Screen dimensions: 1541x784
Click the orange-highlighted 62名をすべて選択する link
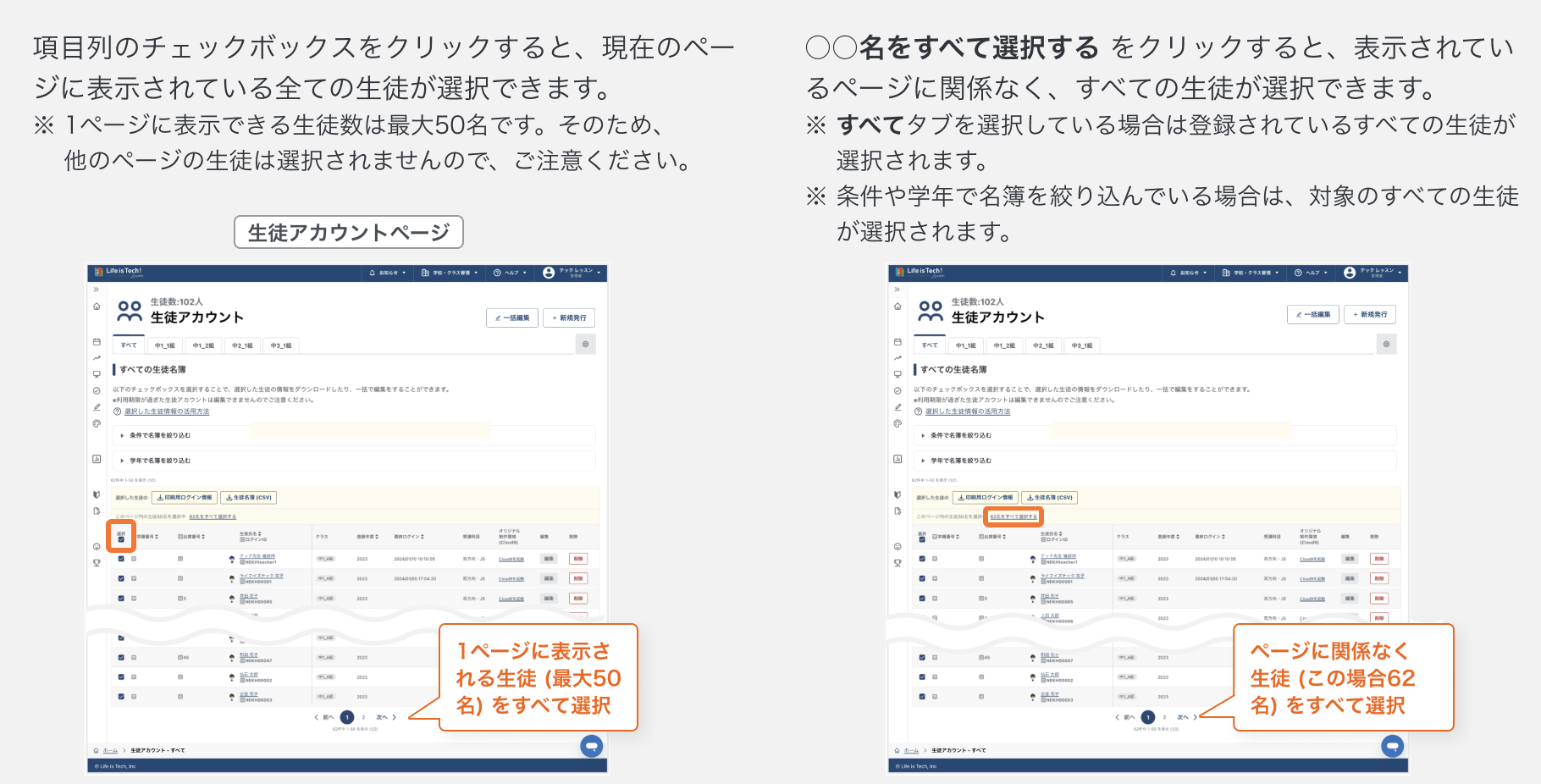pos(1014,516)
